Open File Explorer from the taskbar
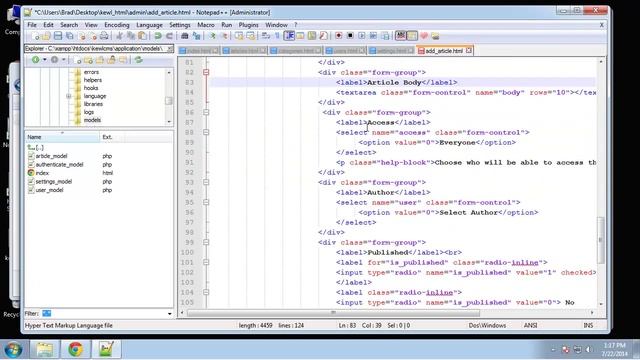Viewport: 640px width, 360px height. [44, 349]
